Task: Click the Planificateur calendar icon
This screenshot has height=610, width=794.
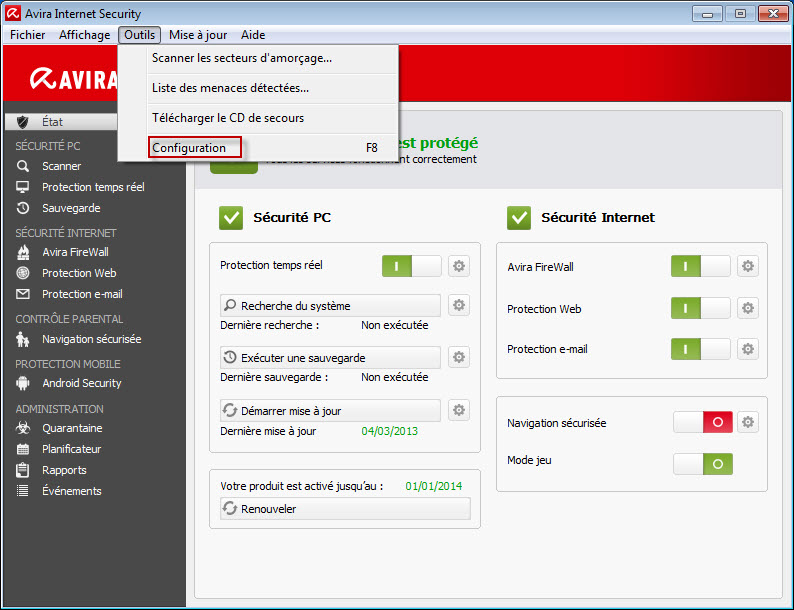Action: (x=23, y=449)
